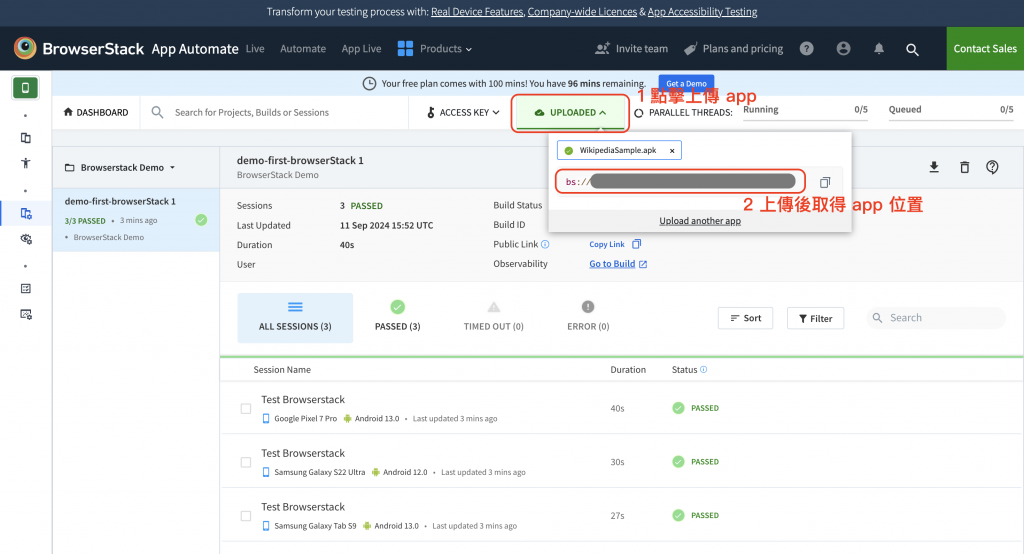1024x554 pixels.
Task: Open the help question mark icon in top bar
Action: pos(807,48)
